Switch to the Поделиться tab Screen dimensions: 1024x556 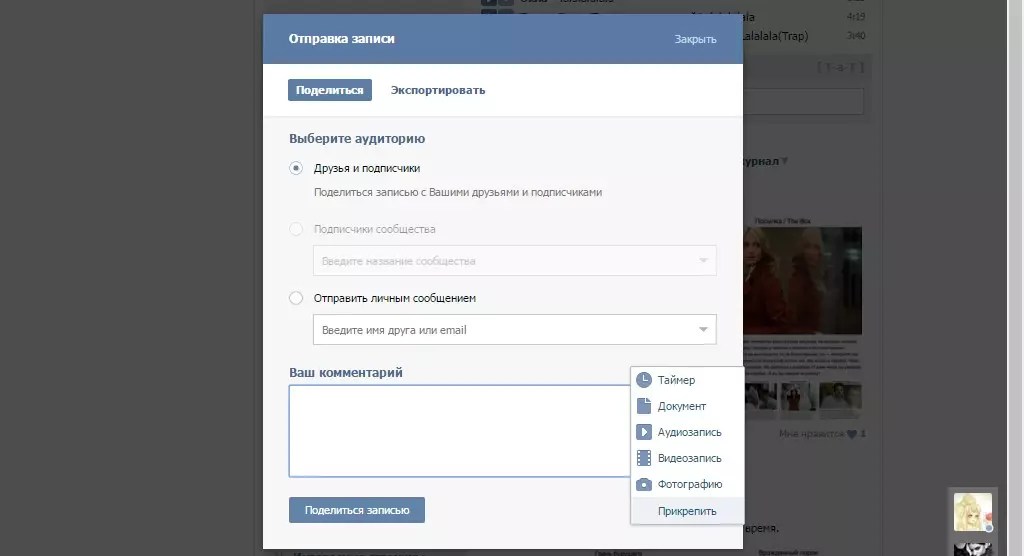coord(330,90)
